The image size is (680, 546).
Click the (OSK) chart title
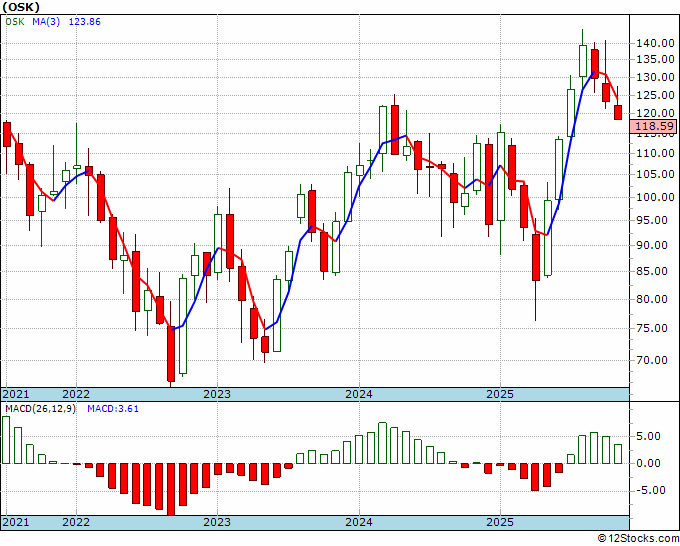point(21,7)
